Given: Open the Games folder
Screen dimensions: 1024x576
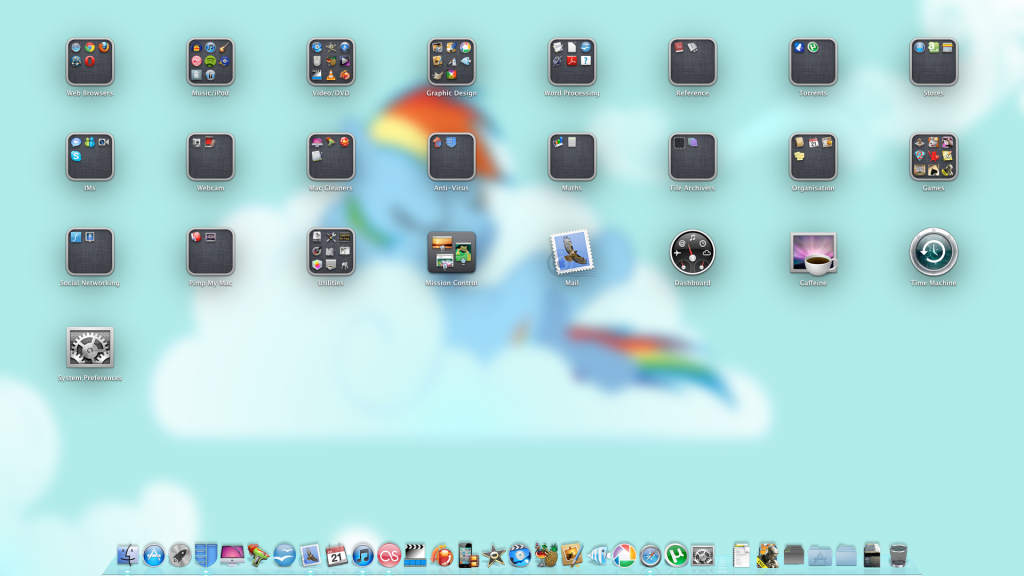Looking at the screenshot, I should pyautogui.click(x=933, y=157).
